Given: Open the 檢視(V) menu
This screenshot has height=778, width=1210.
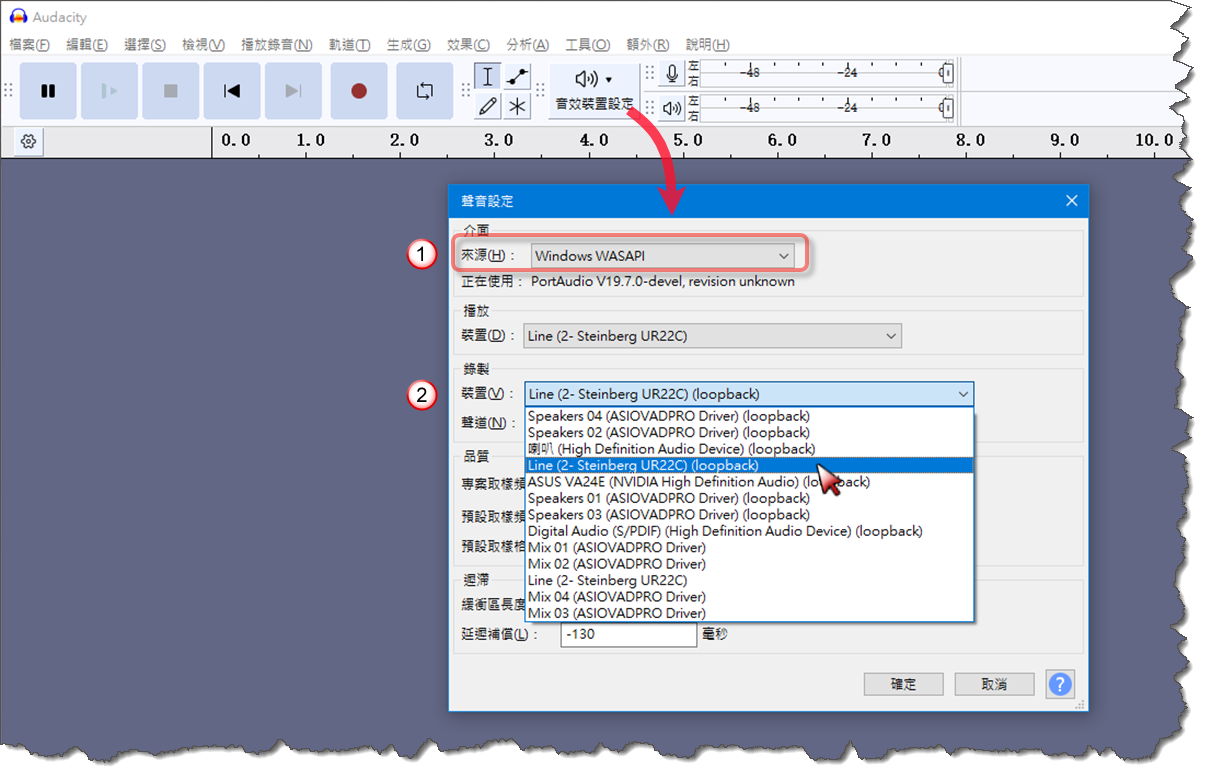Looking at the screenshot, I should (203, 45).
